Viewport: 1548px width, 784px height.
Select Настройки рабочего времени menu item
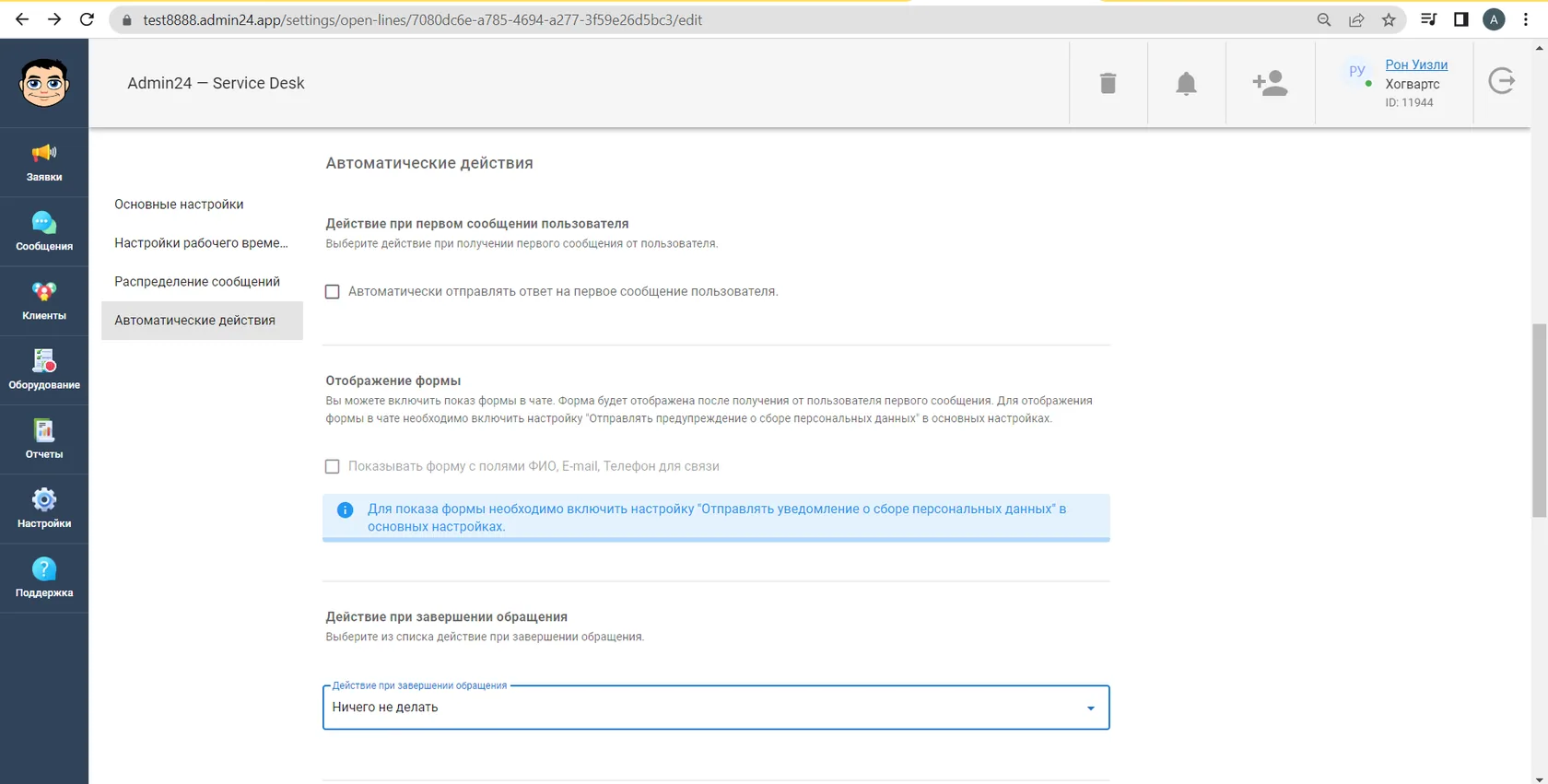click(x=202, y=243)
